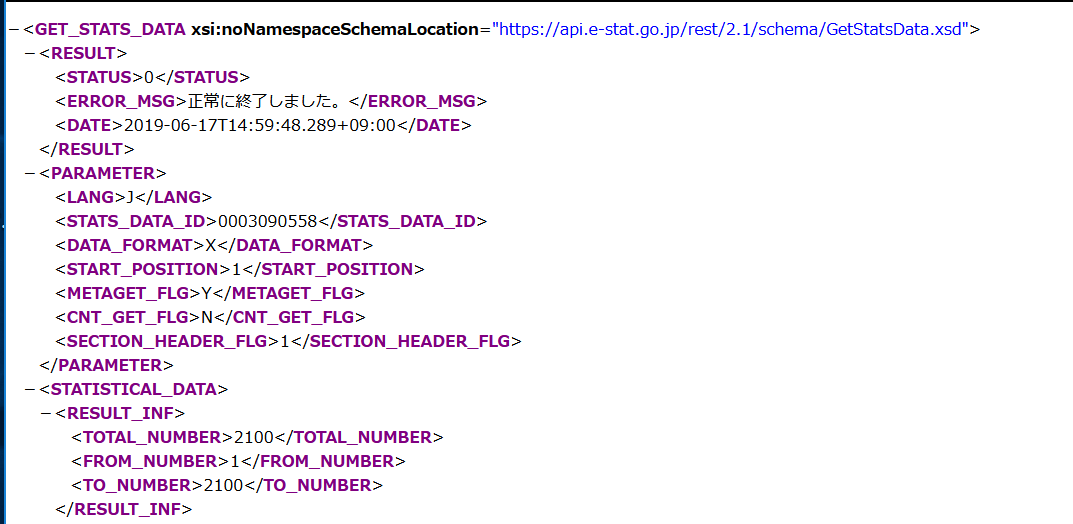This screenshot has height=524, width=1073.
Task: Click the xsi:noNamespaceSchemaLocation attribute name
Action: coord(335,29)
